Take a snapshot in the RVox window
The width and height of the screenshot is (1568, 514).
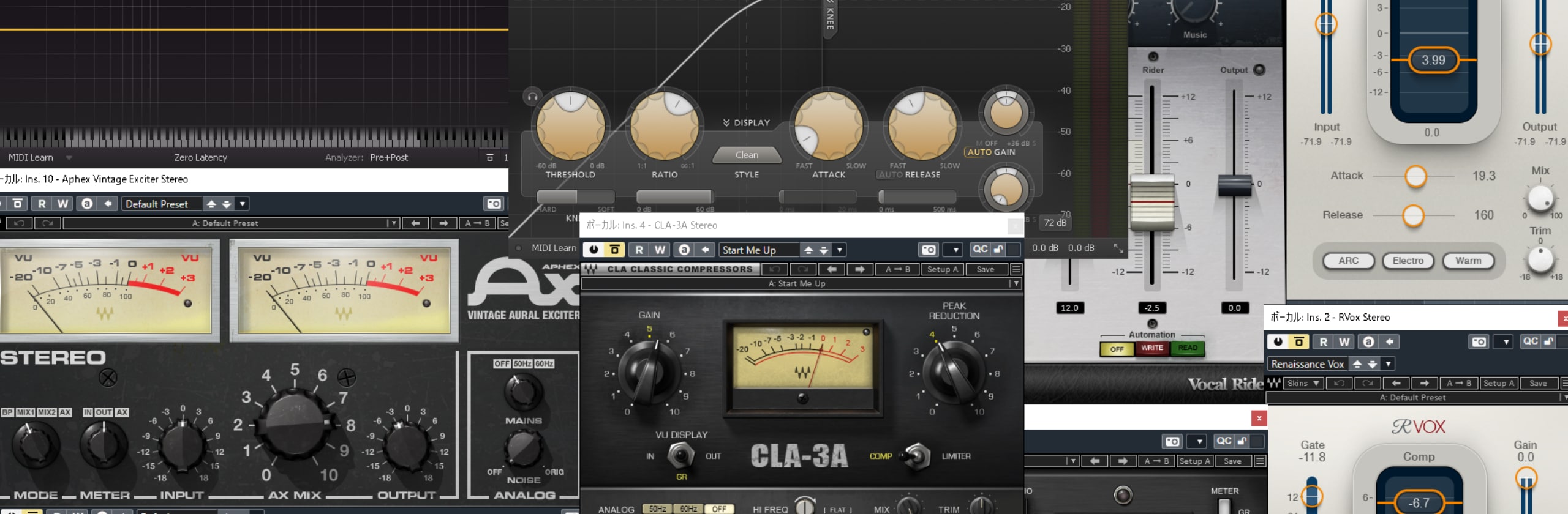[1479, 342]
